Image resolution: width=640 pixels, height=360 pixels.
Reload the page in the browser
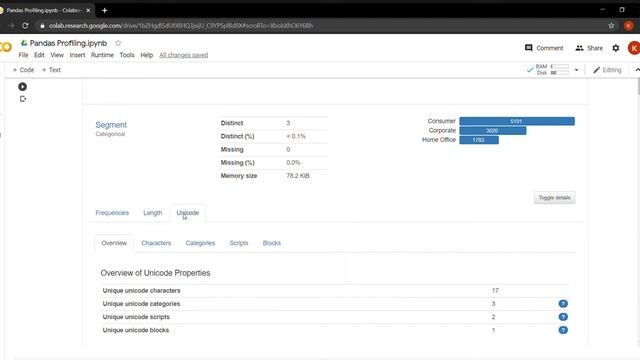[x=25, y=25]
